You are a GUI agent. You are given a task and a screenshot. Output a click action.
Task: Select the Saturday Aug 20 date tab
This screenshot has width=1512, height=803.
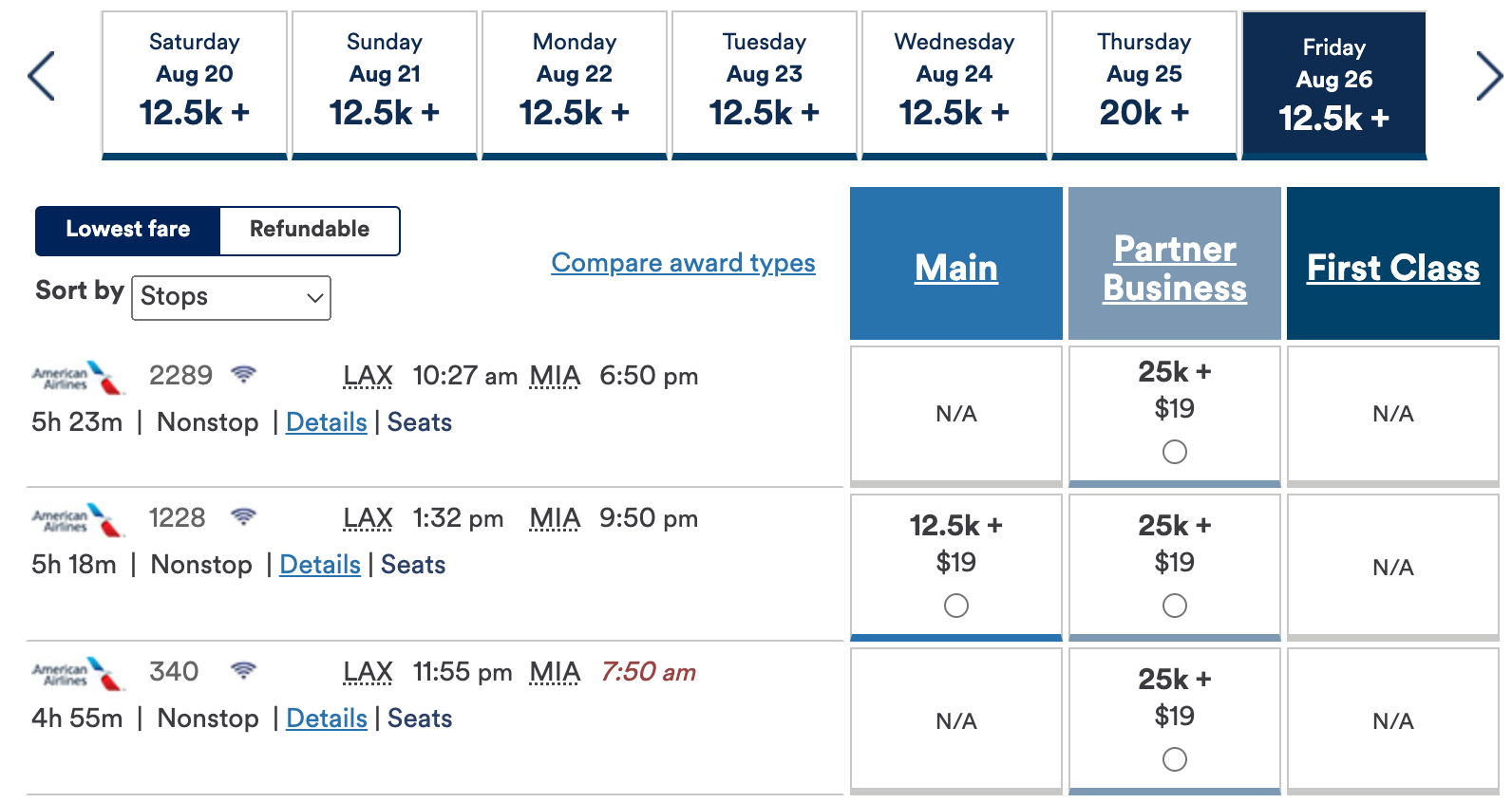pos(194,83)
